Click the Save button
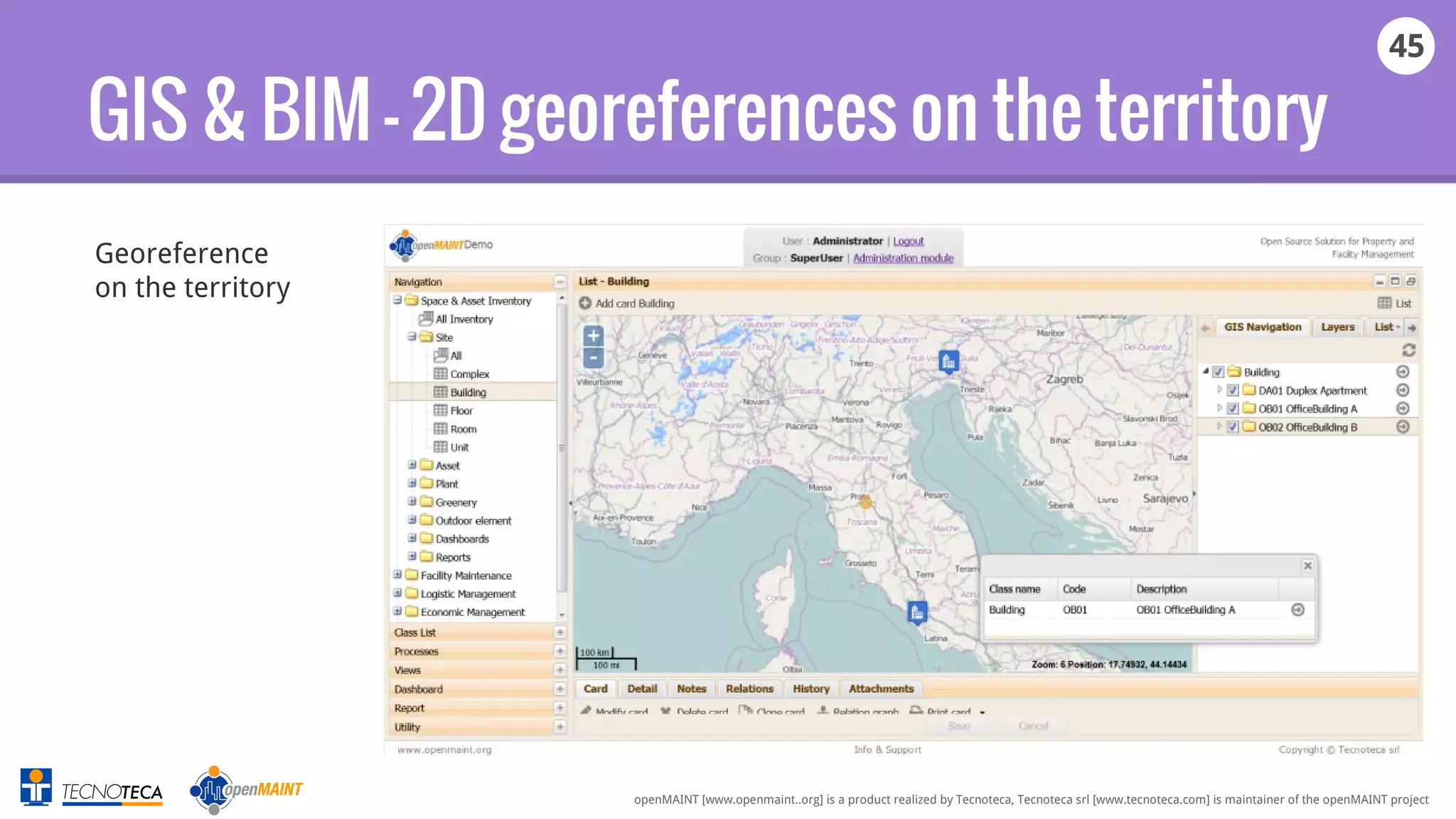Image resolution: width=1456 pixels, height=819 pixels. 959,726
